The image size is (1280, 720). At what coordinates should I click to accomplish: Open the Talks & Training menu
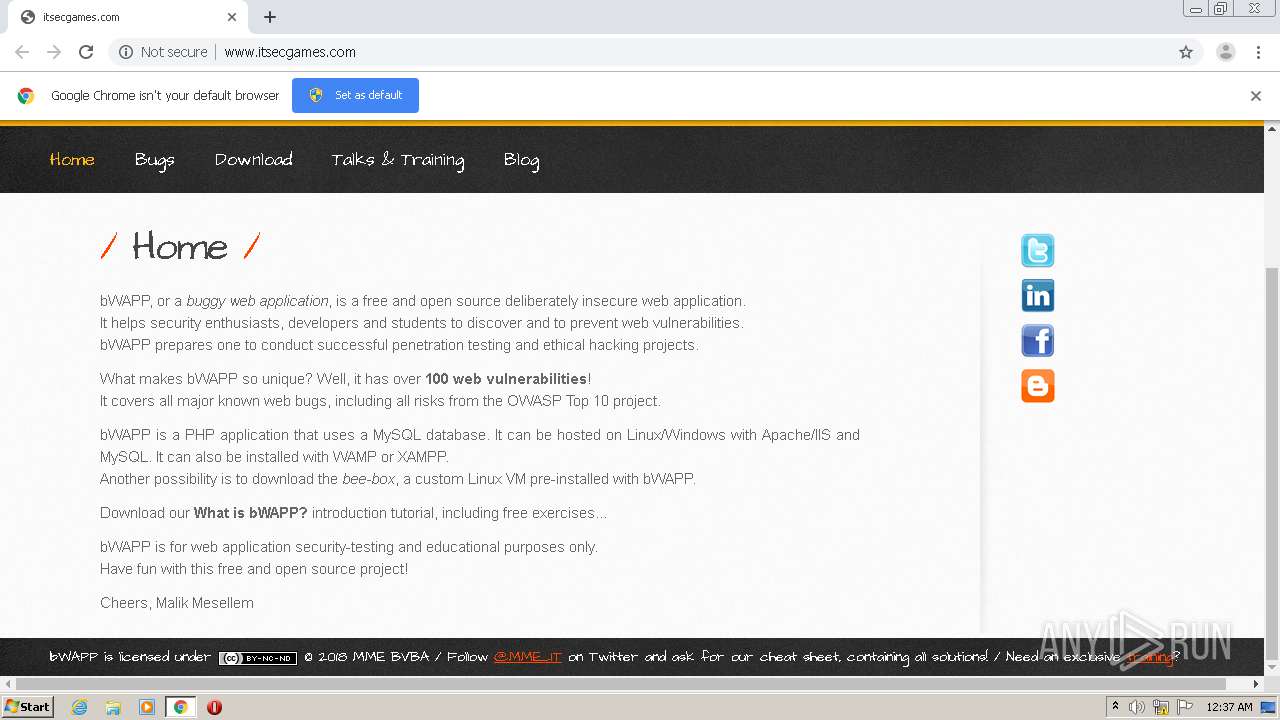tap(398, 160)
